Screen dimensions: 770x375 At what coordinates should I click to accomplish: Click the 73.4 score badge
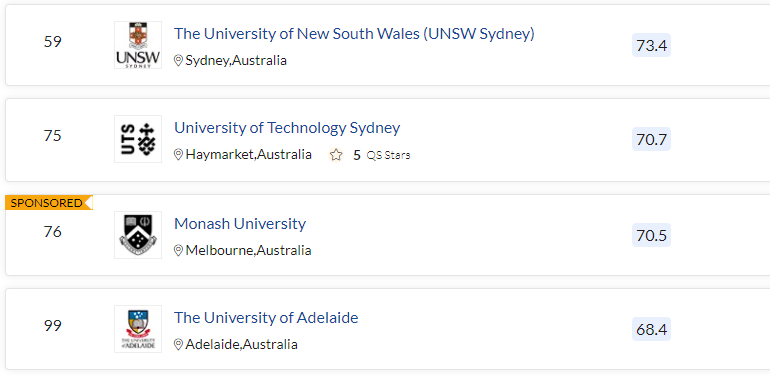[651, 46]
